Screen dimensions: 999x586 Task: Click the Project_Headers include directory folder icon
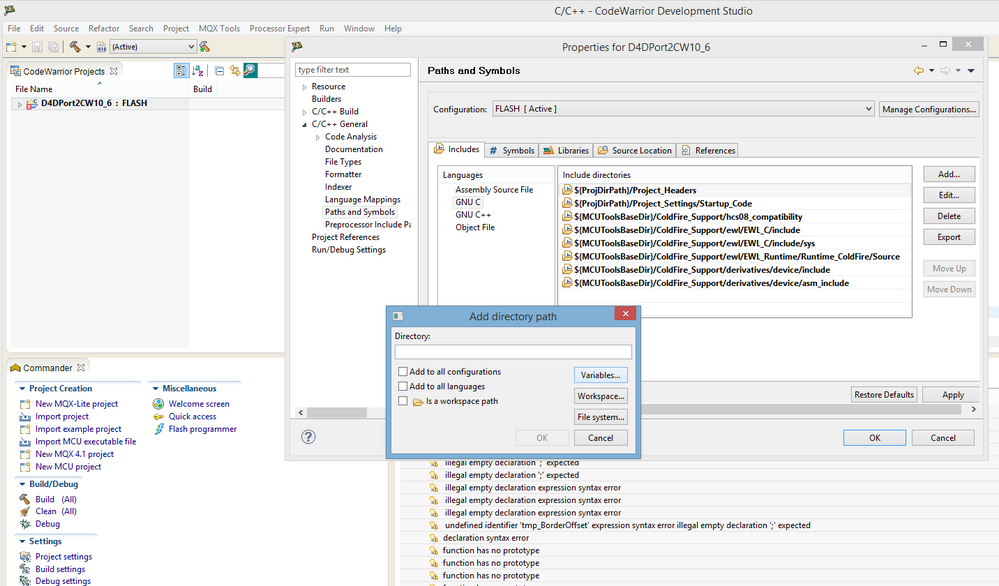pos(567,190)
